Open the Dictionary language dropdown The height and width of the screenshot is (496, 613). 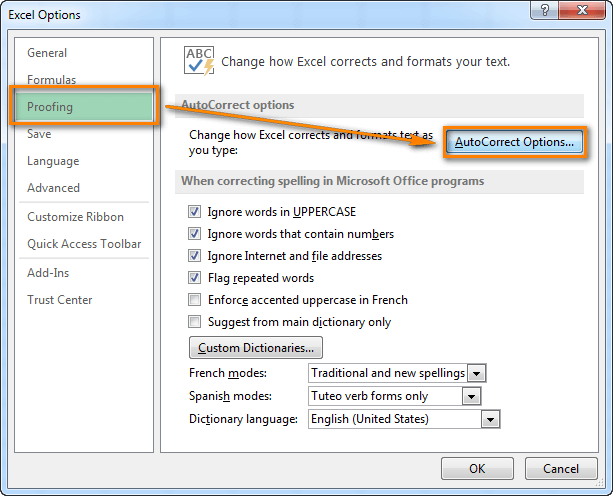click(x=489, y=420)
